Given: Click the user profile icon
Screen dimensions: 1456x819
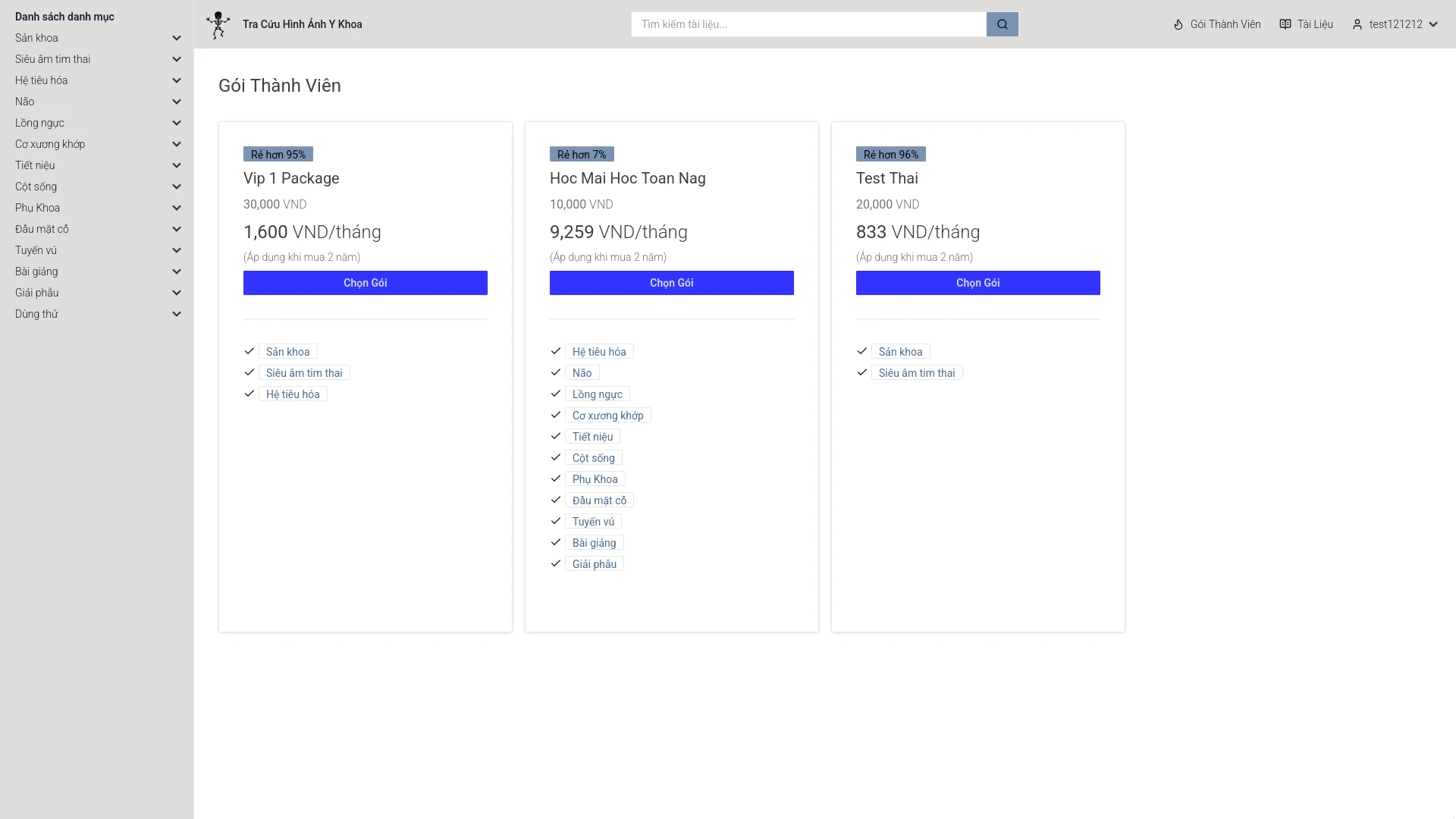Looking at the screenshot, I should pos(1357,24).
